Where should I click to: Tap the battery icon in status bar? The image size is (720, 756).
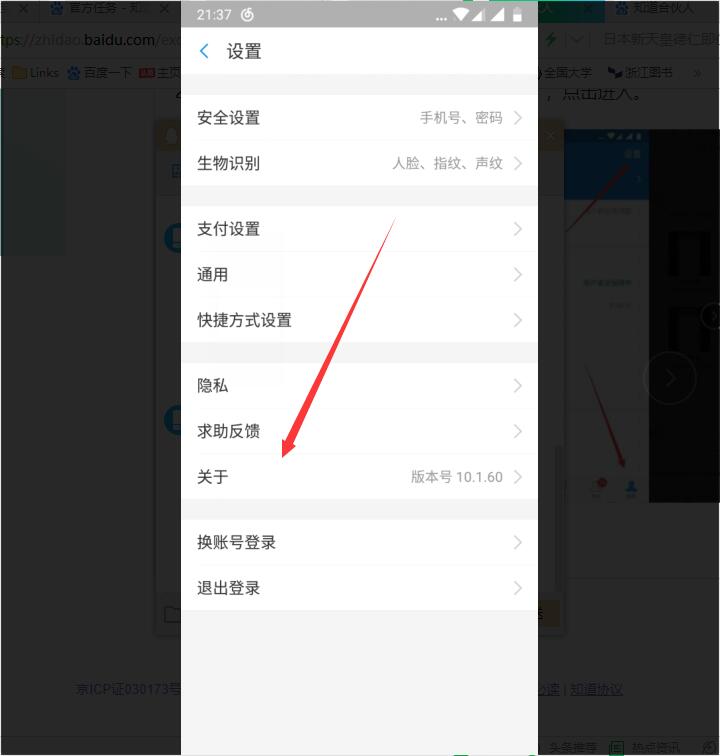click(x=517, y=14)
